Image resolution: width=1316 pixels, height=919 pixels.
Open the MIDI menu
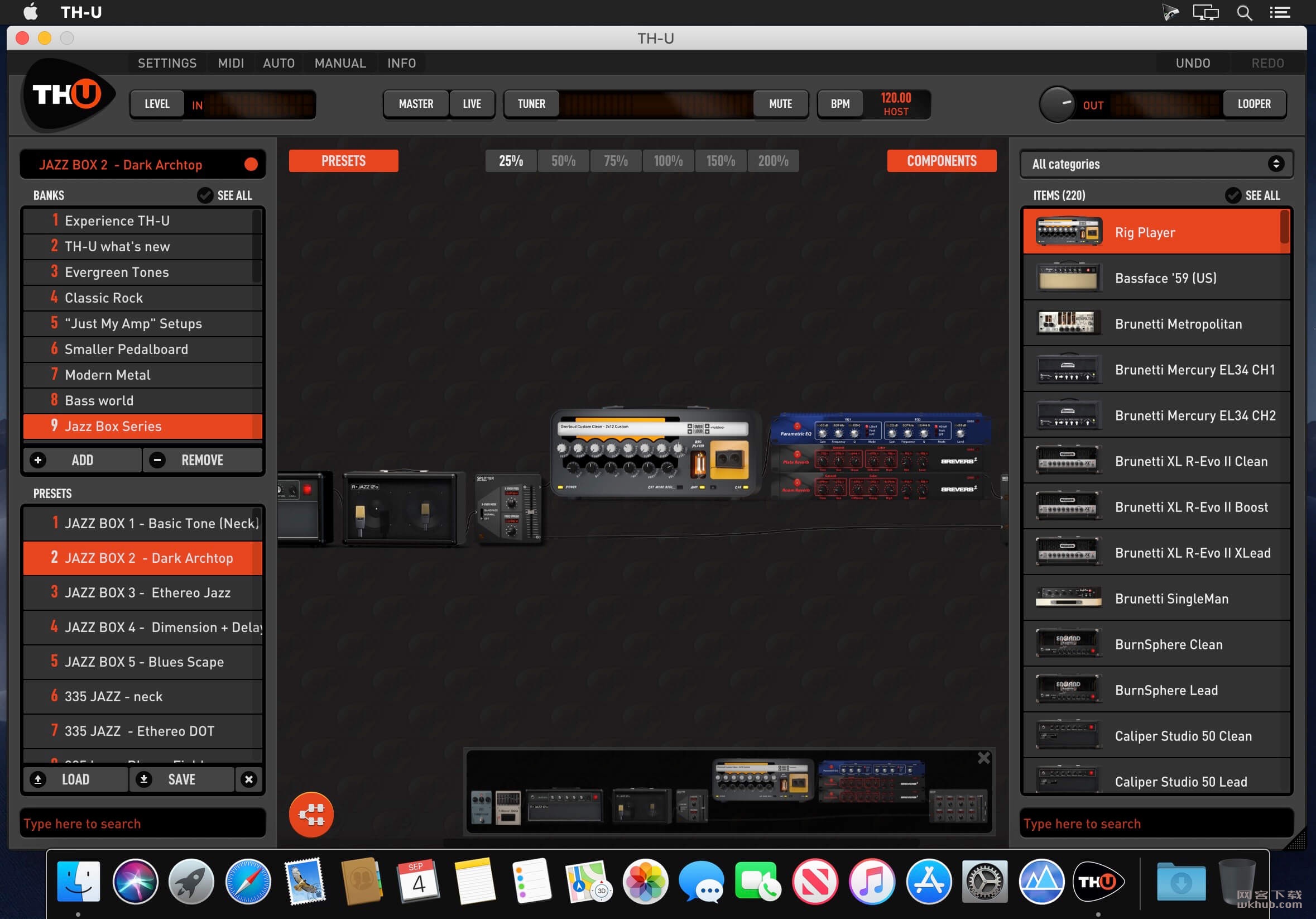[231, 63]
